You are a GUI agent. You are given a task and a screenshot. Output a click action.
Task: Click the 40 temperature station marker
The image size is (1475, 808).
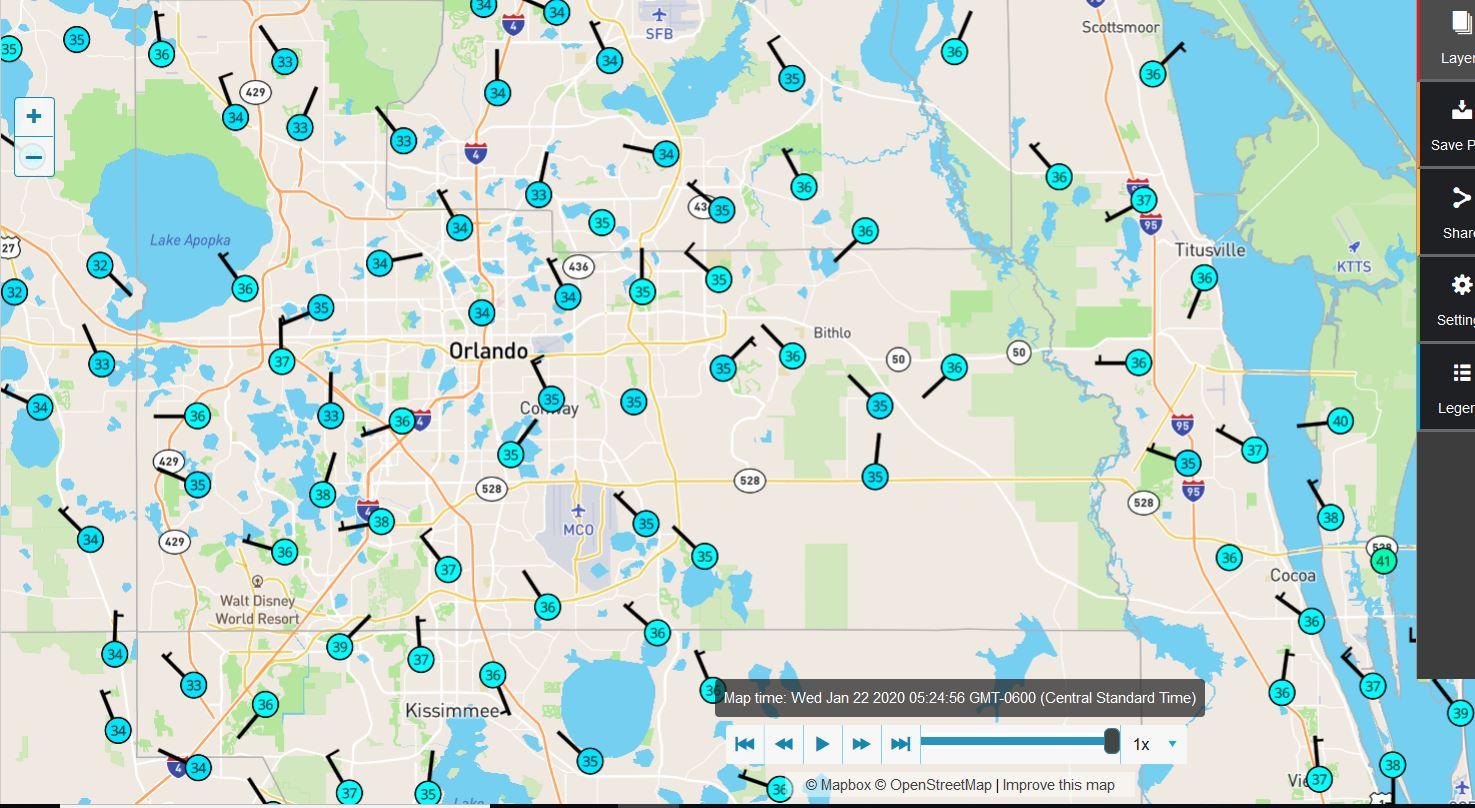coord(1340,421)
